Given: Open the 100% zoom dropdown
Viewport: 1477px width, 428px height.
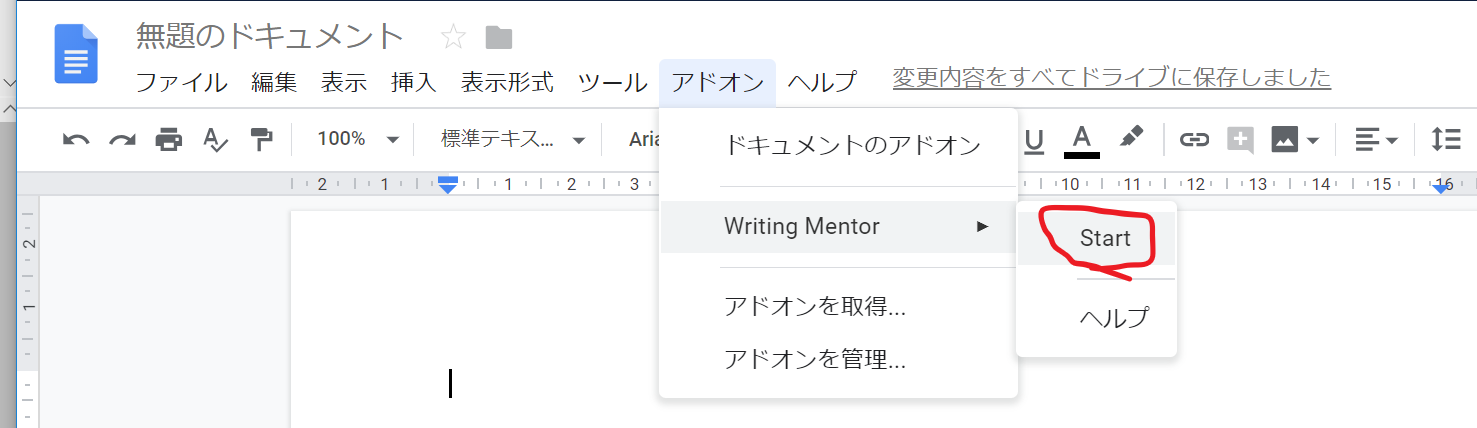Looking at the screenshot, I should click(x=357, y=140).
